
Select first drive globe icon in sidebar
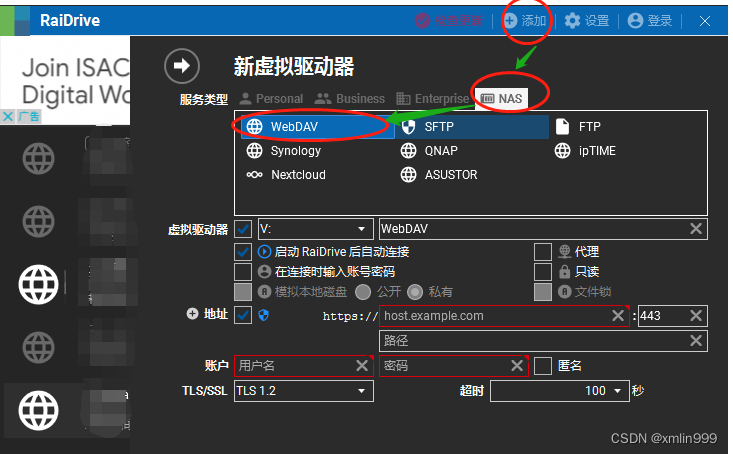tap(39, 159)
